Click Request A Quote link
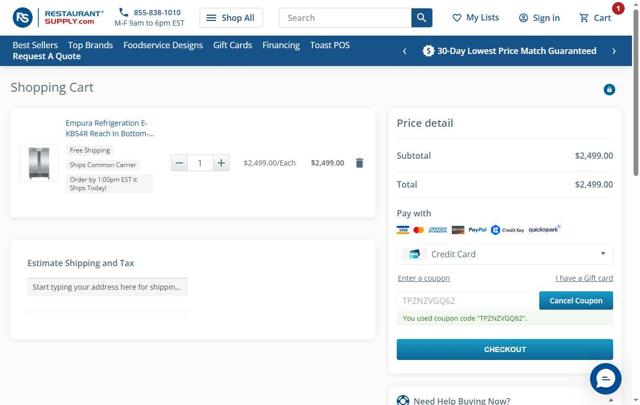Image resolution: width=640 pixels, height=405 pixels. [x=47, y=56]
